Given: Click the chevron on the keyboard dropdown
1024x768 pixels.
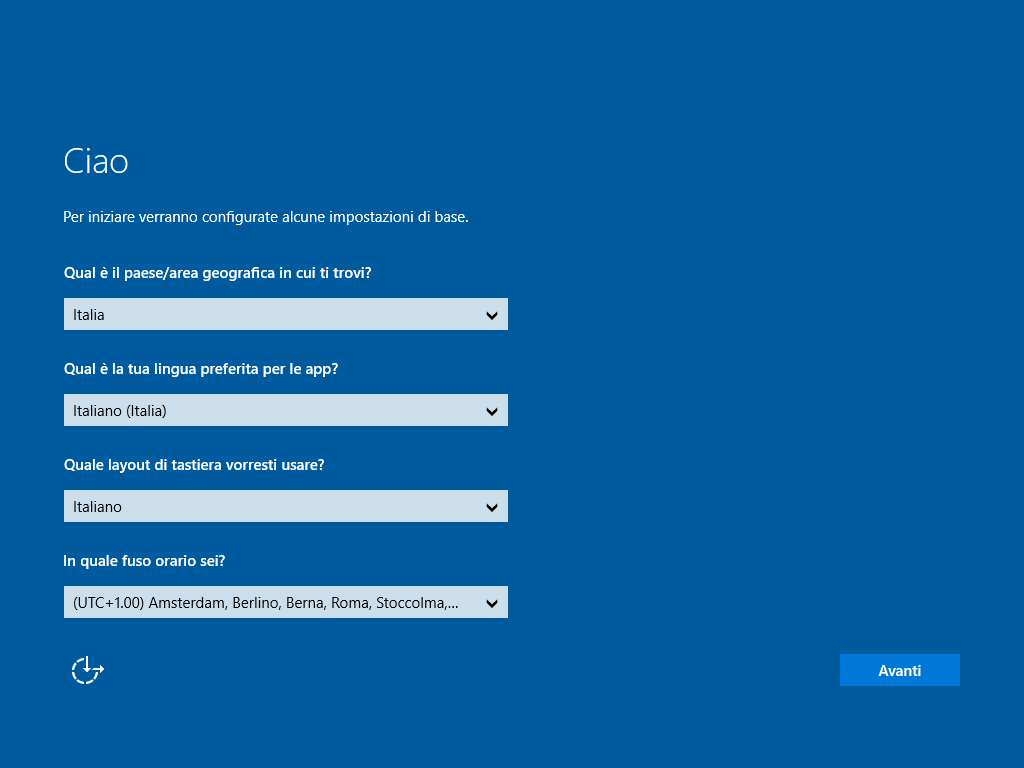Looking at the screenshot, I should tap(491, 506).
